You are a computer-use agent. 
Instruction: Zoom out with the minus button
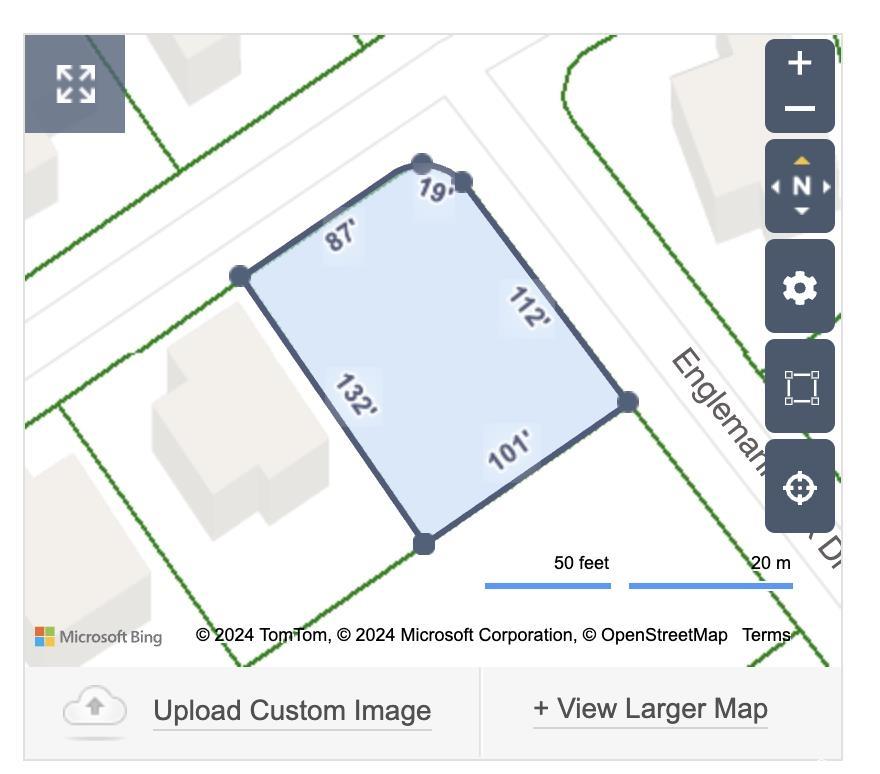pos(800,108)
